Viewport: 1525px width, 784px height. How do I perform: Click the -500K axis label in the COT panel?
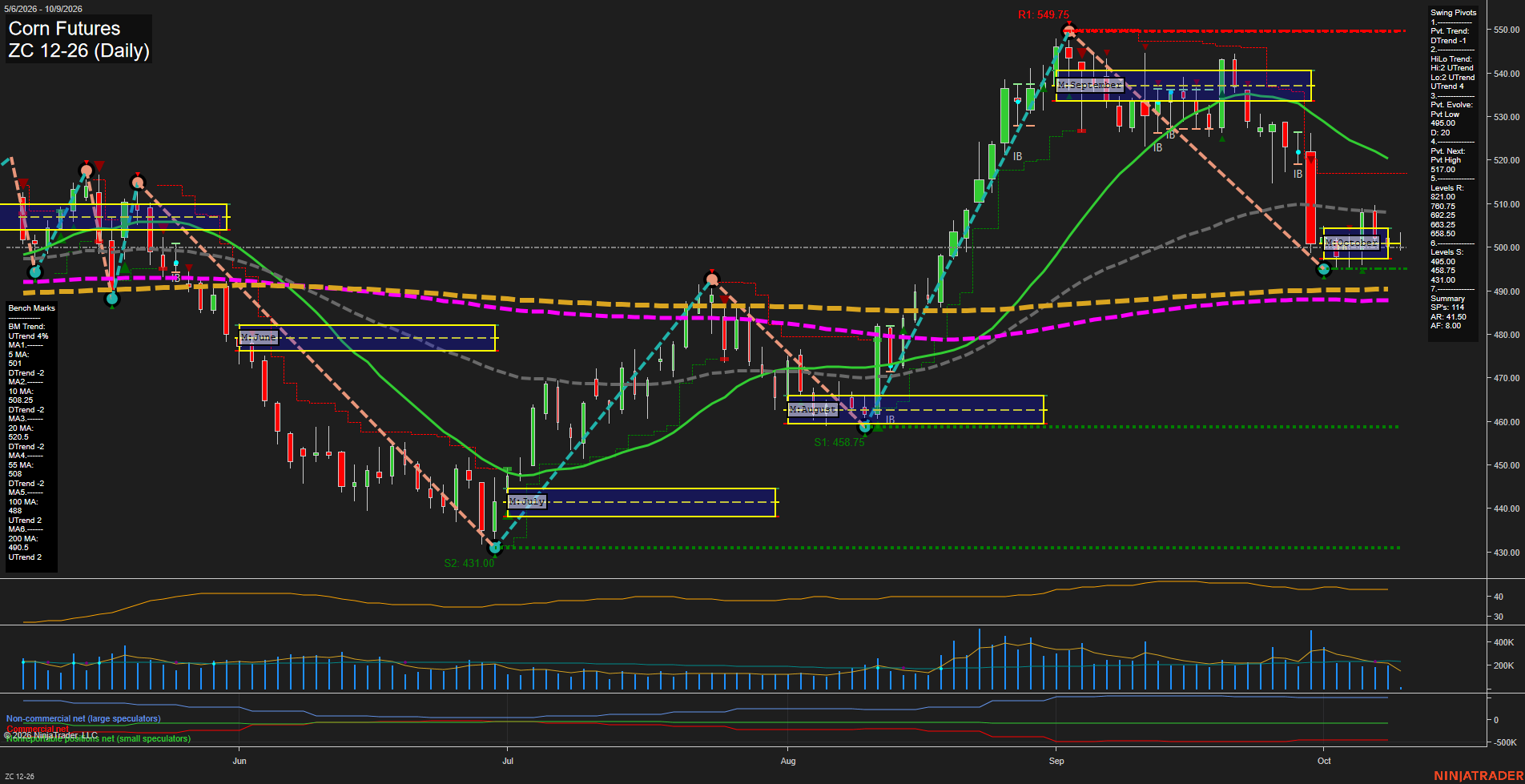pos(1505,742)
